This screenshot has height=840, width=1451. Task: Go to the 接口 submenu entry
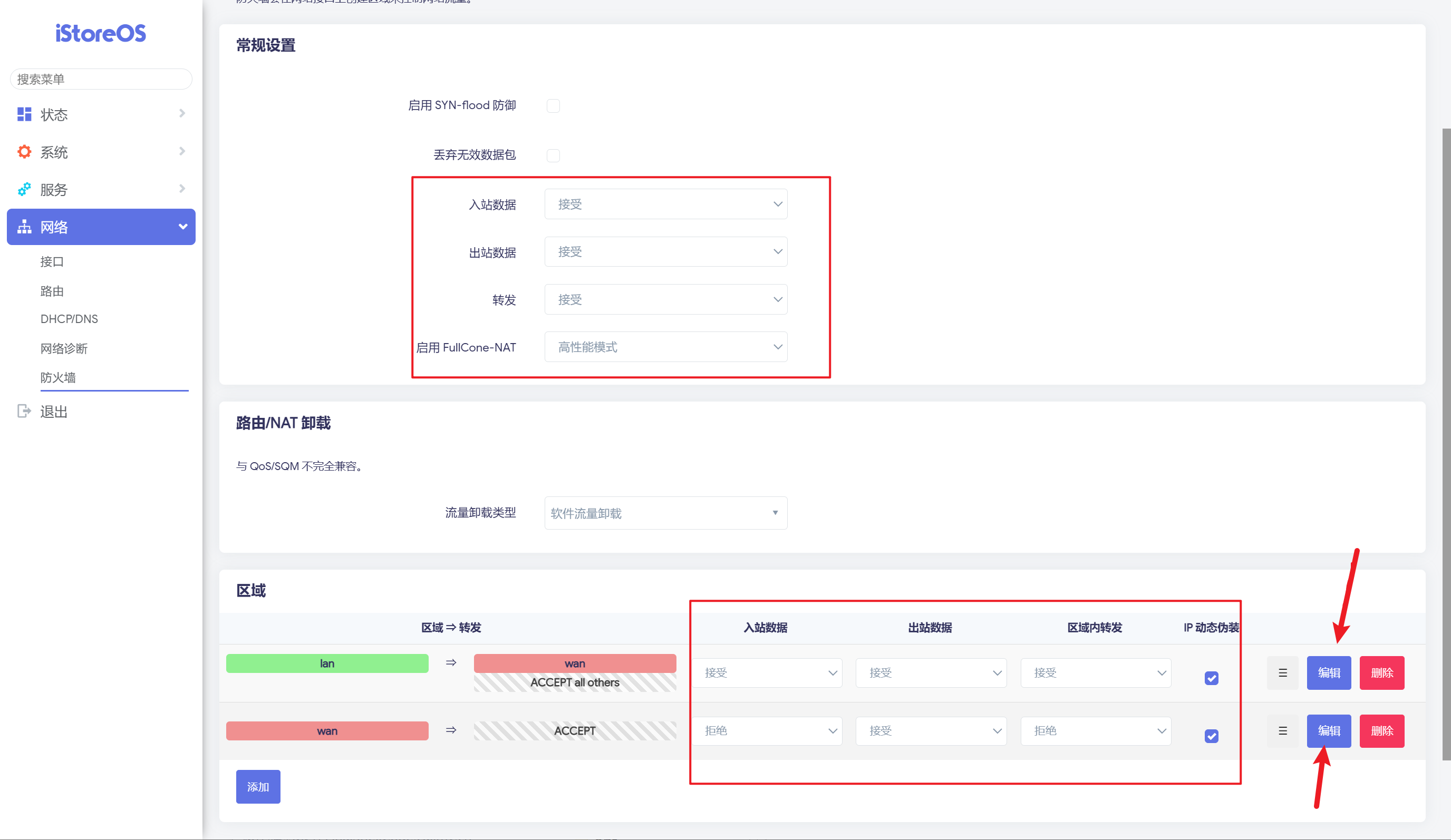(x=52, y=262)
